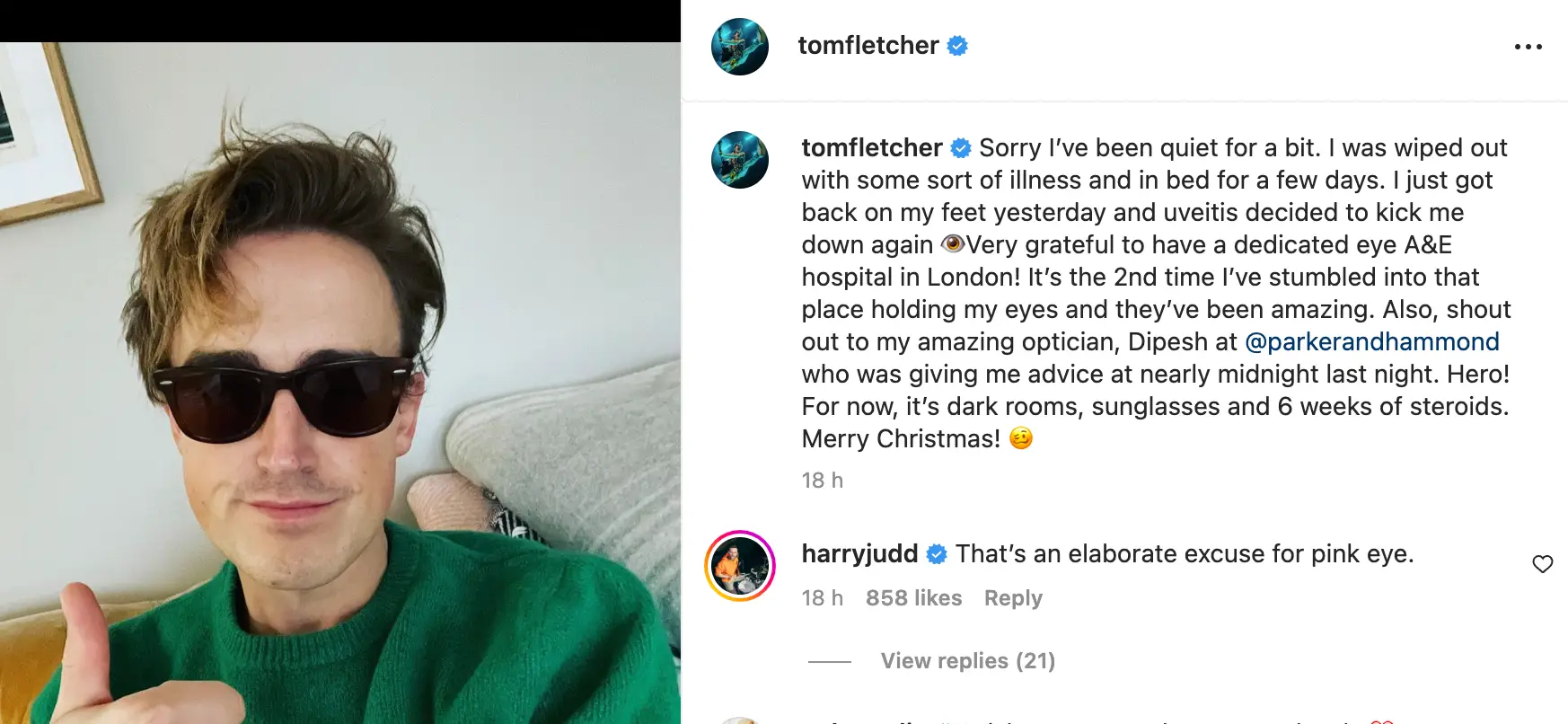Click the smiley emoji after Merry Christmas
This screenshot has width=1568, height=724.
(x=1019, y=438)
